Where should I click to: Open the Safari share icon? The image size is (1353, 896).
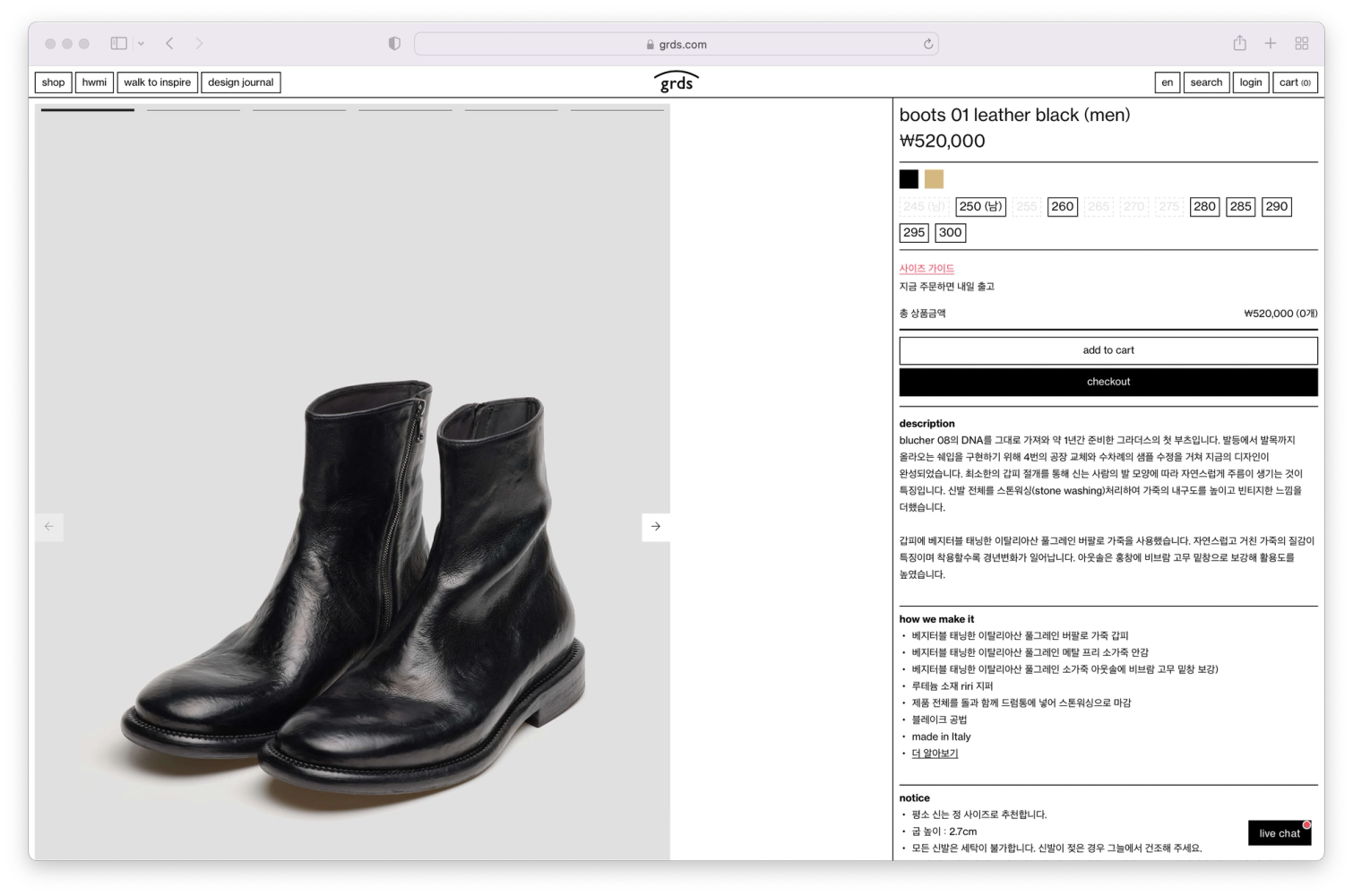[1240, 42]
